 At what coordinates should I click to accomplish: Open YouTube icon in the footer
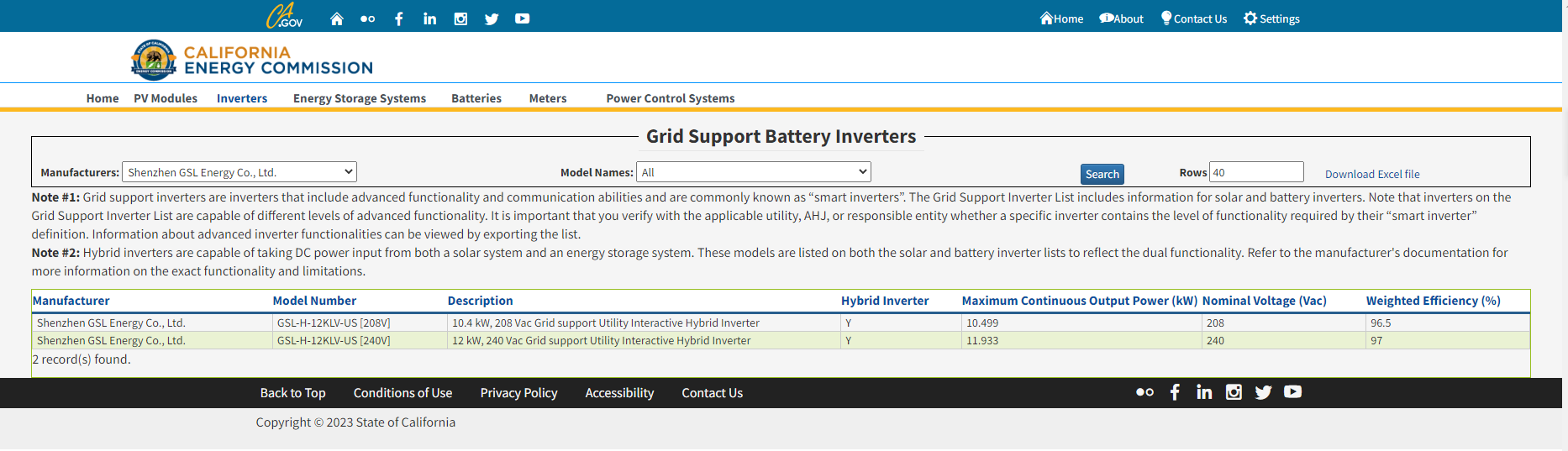point(1292,392)
